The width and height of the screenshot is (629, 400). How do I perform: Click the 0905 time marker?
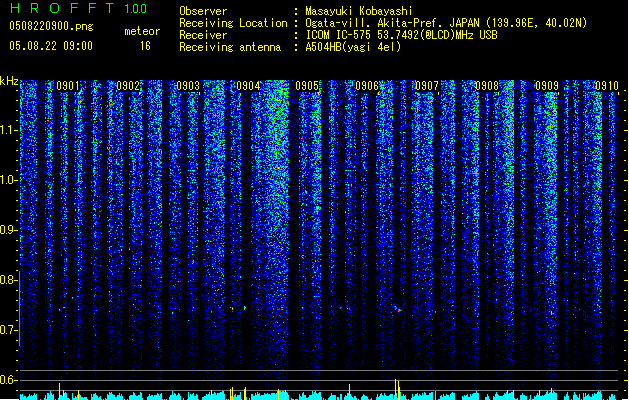[x=307, y=86]
